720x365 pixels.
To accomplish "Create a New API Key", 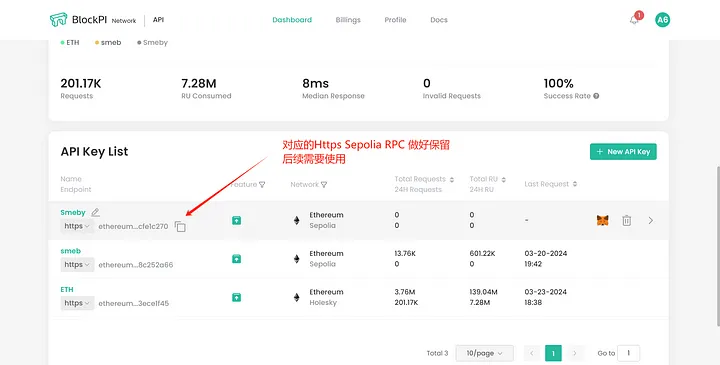I will click(x=623, y=152).
